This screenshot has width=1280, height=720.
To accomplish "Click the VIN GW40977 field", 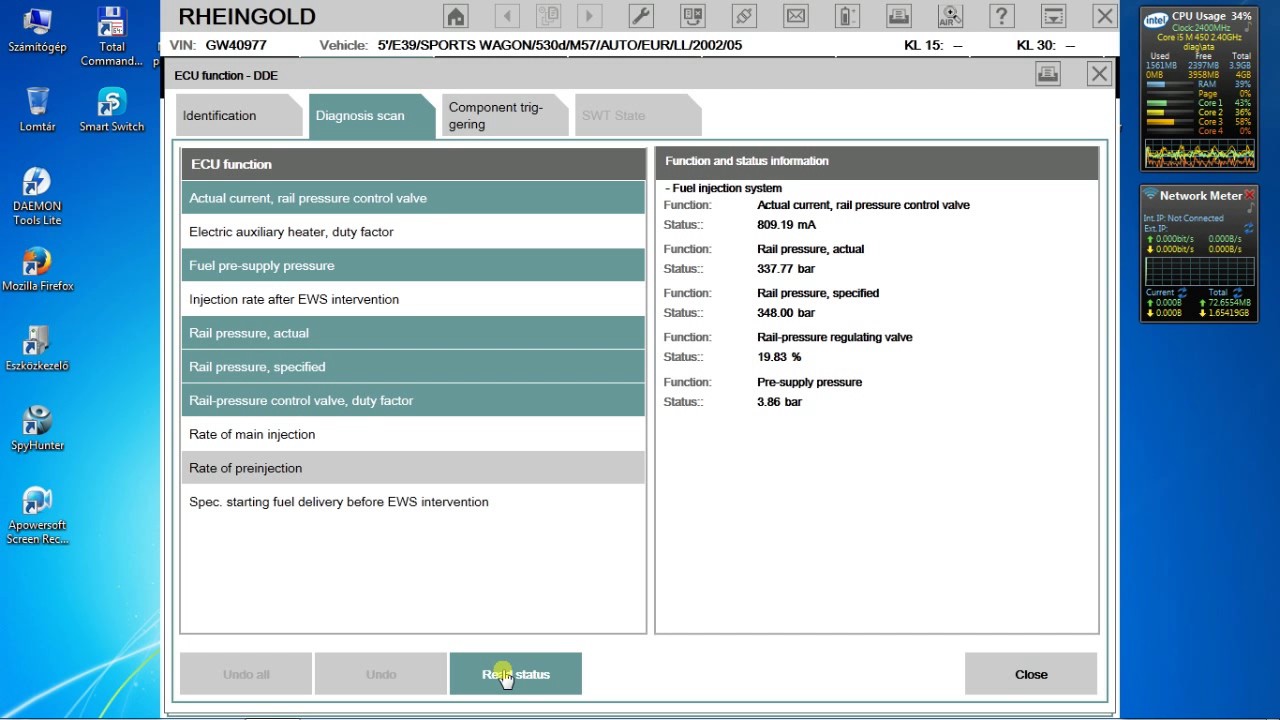I will [x=218, y=45].
